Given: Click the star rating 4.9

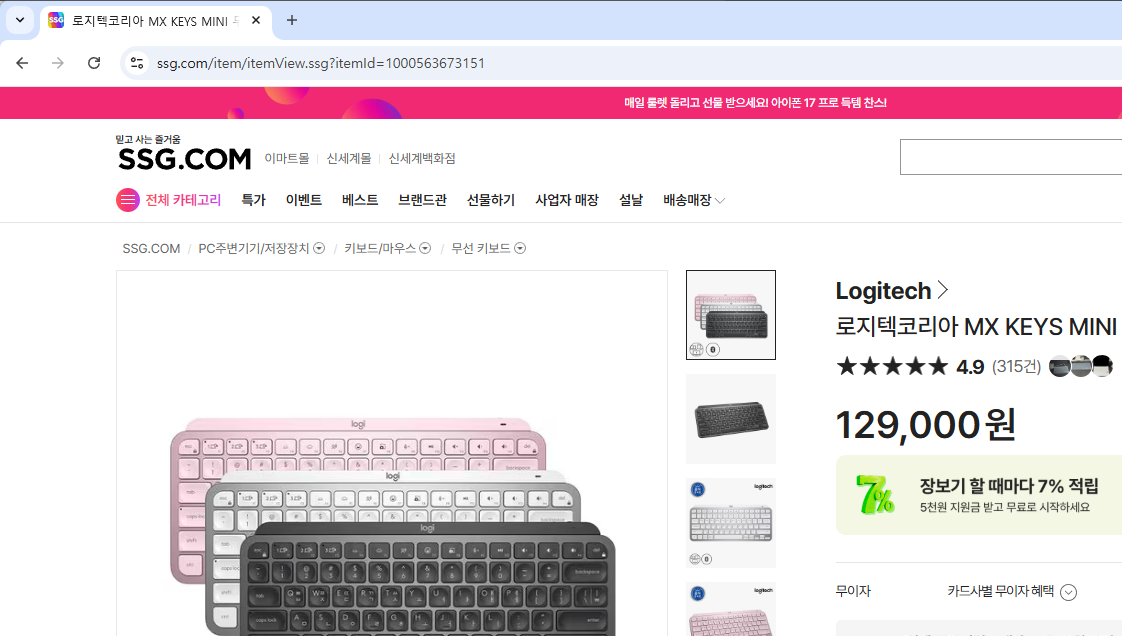Looking at the screenshot, I should click(909, 367).
